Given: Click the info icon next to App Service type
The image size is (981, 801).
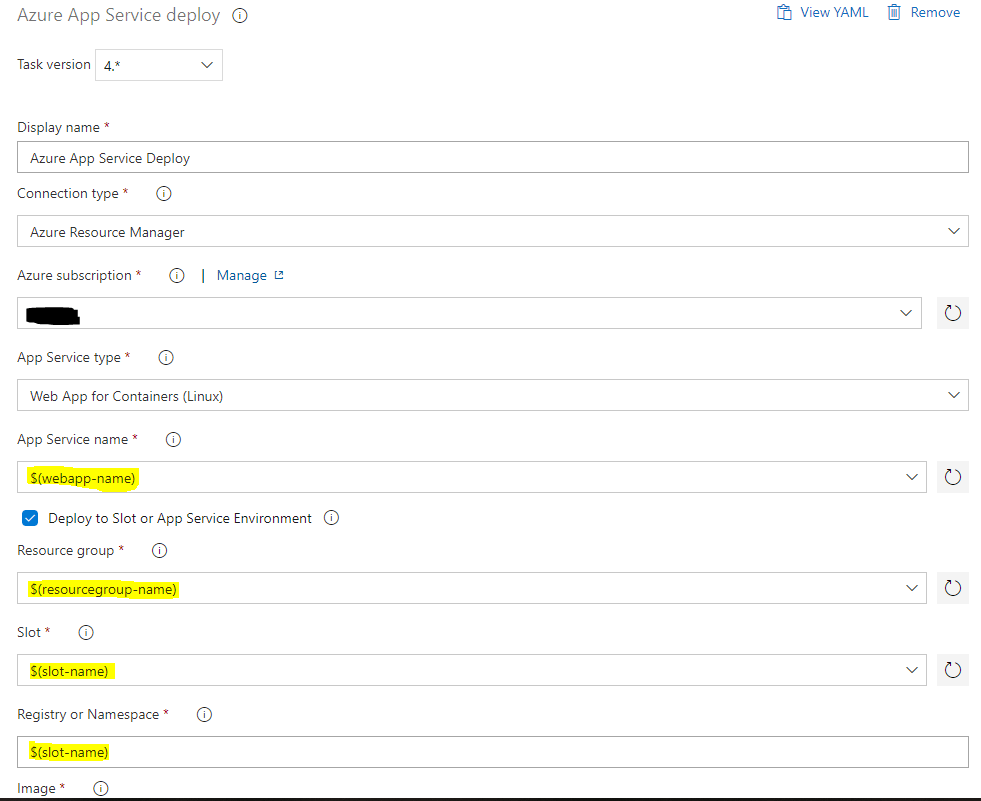Looking at the screenshot, I should [167, 357].
